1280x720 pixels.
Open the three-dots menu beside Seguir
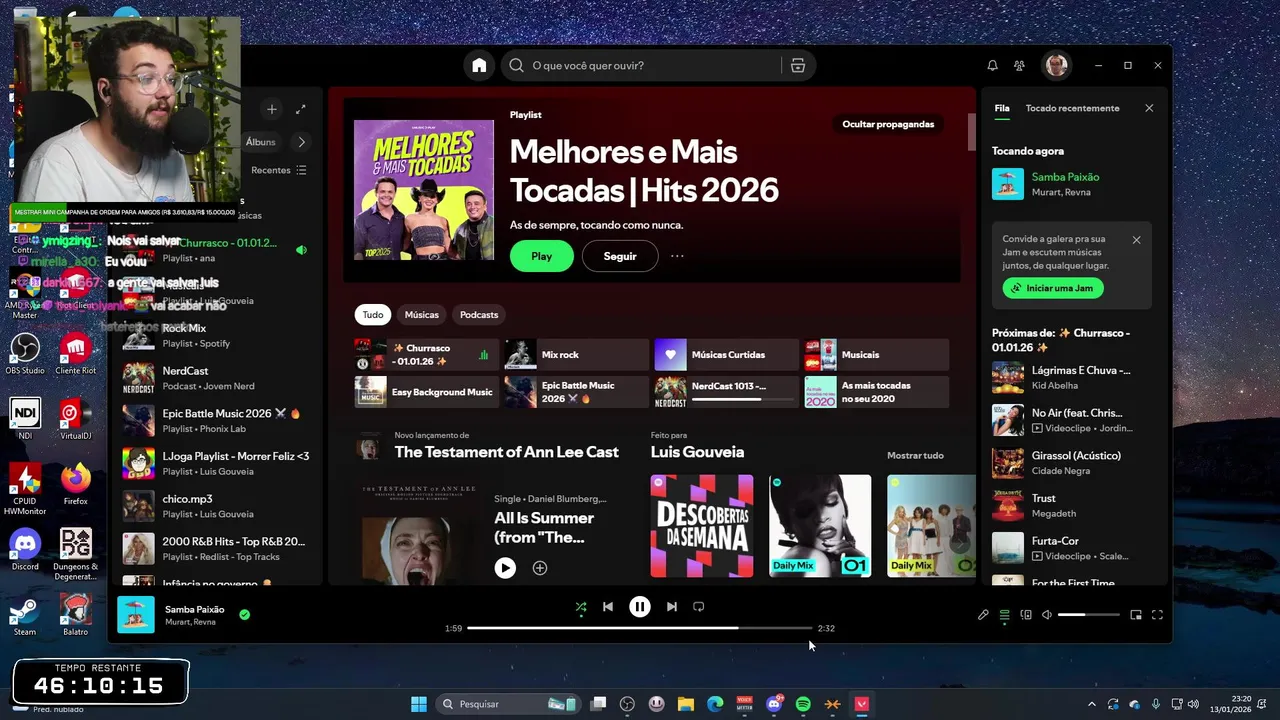click(677, 256)
